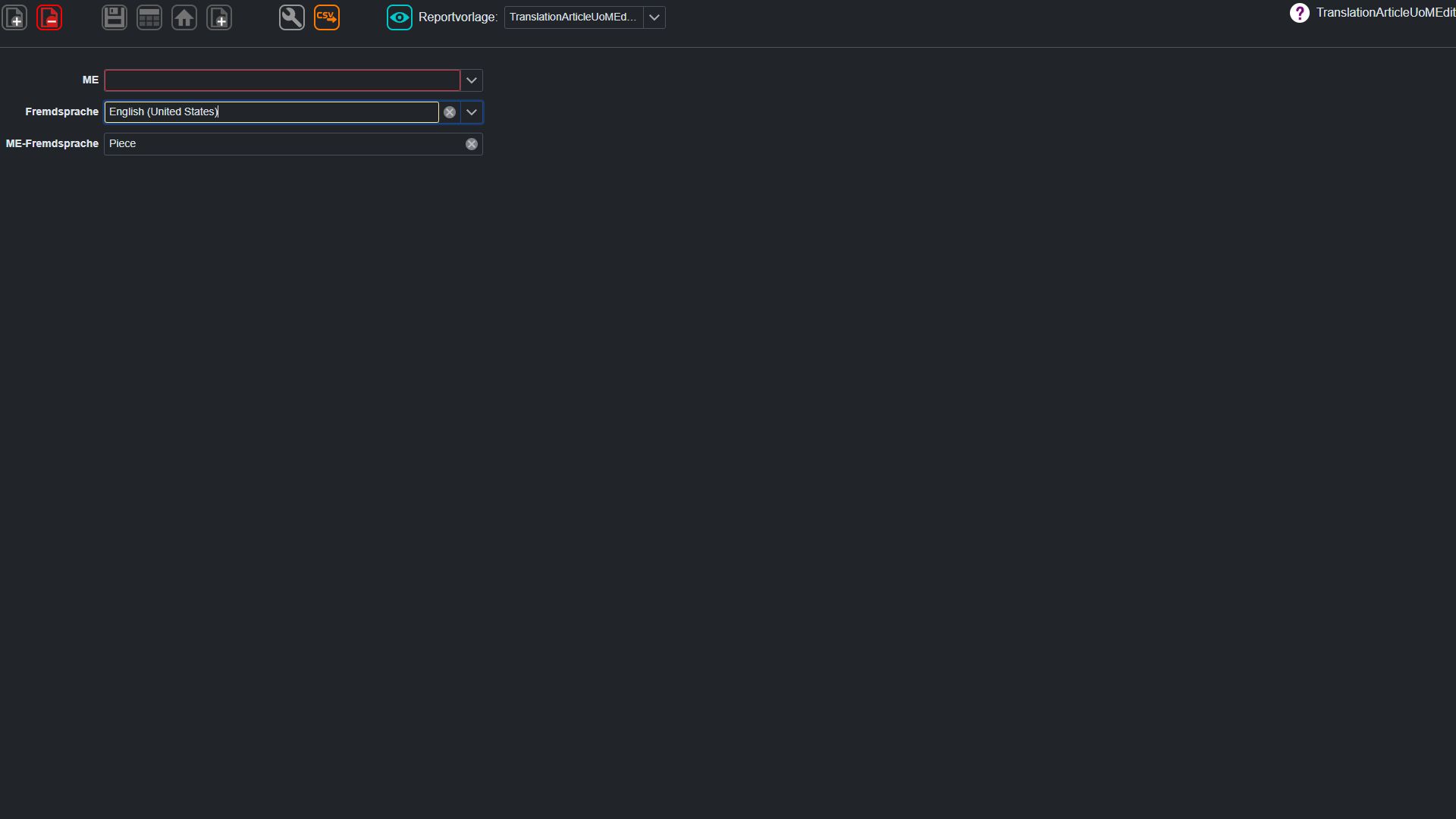
Task: Click the orange CSV export icon
Action: 327,17
